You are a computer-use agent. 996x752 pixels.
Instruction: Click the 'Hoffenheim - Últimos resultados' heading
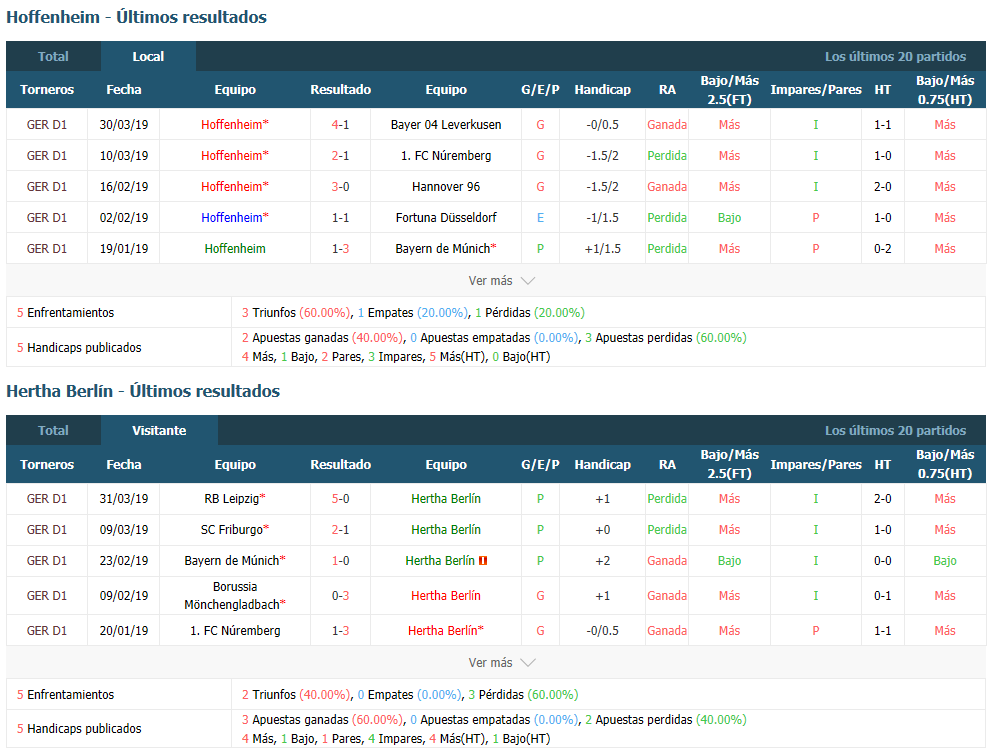(x=137, y=17)
